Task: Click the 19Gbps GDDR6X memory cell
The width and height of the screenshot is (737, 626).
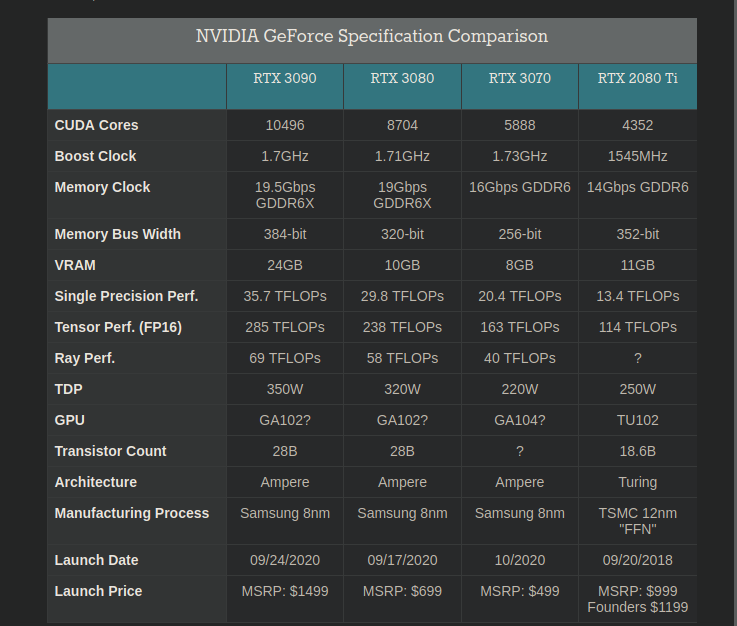Action: (402, 195)
